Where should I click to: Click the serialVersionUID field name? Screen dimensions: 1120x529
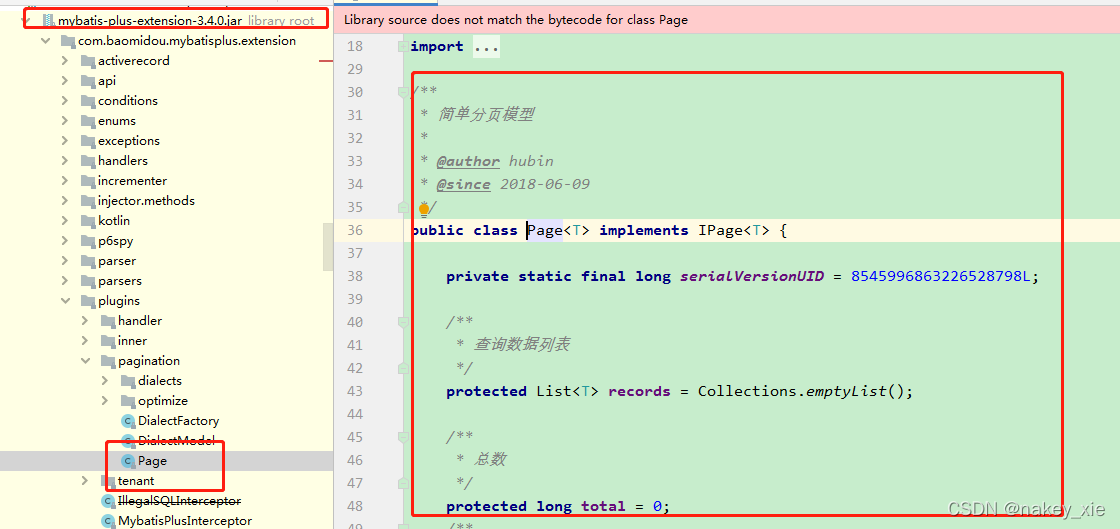752,276
